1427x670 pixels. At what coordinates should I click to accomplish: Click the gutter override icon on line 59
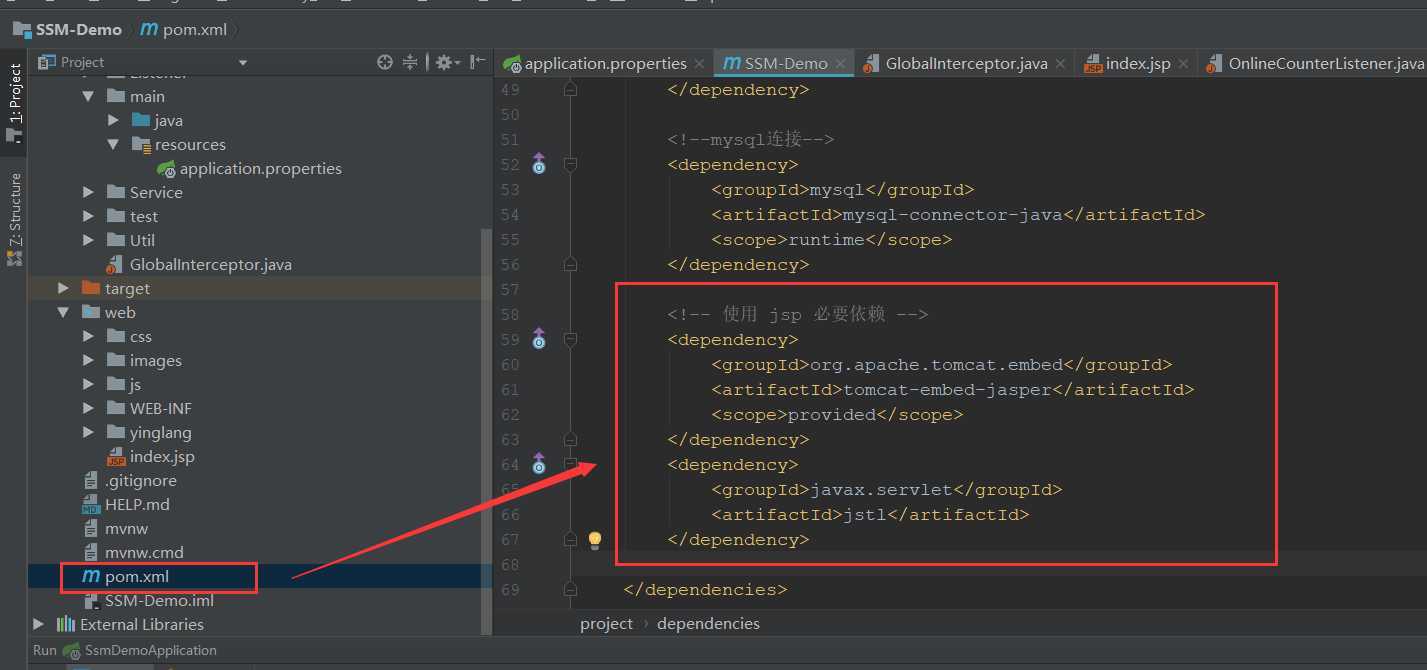539,339
